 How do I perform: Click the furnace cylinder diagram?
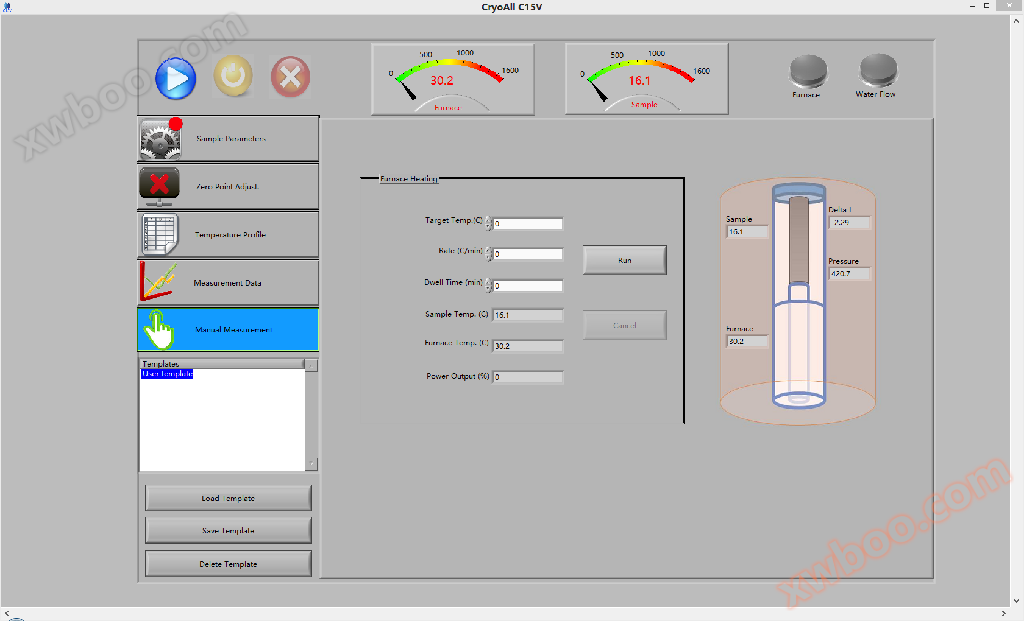point(798,300)
